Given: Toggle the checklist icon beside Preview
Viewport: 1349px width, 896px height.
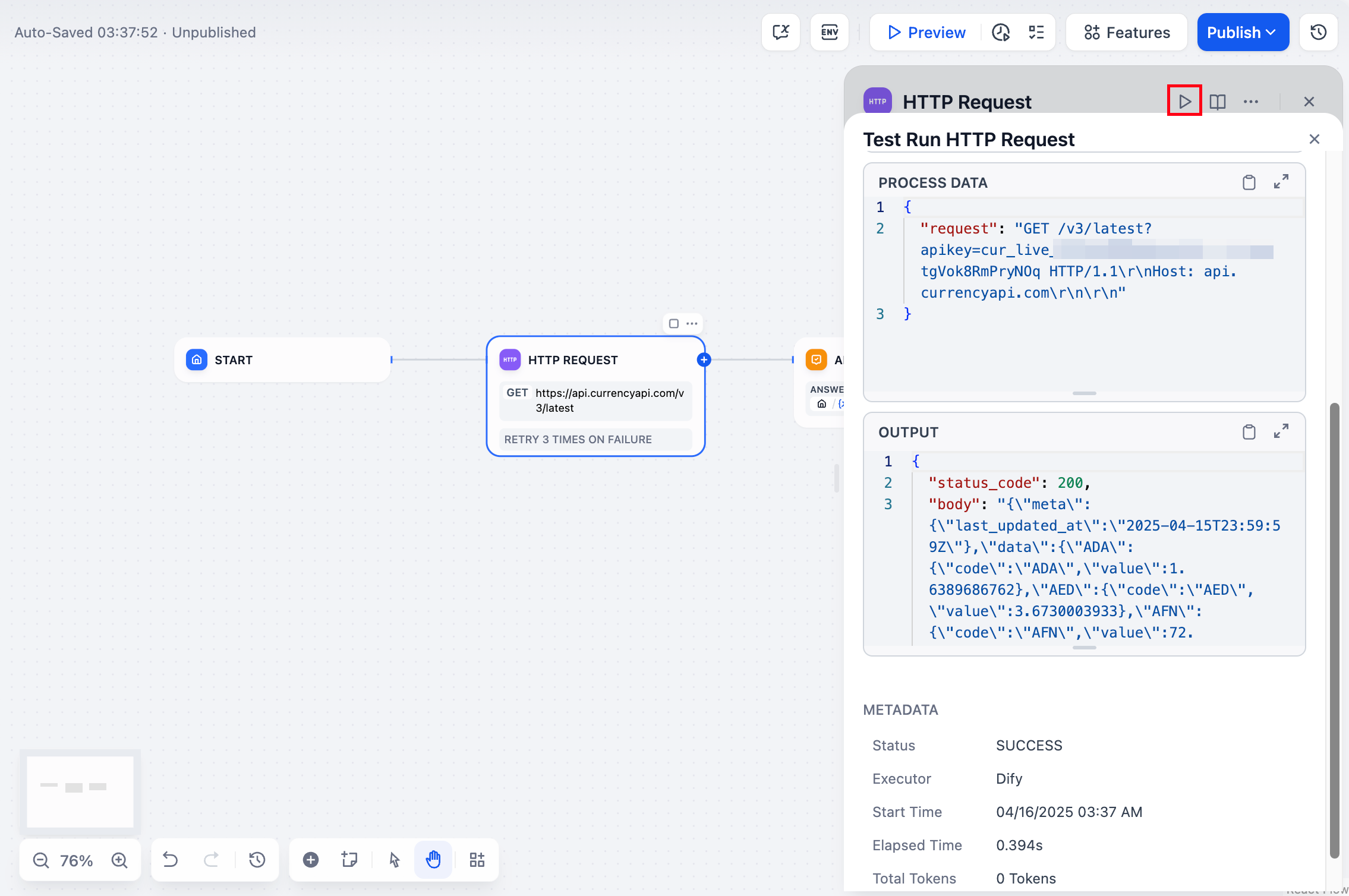Looking at the screenshot, I should [x=1036, y=32].
